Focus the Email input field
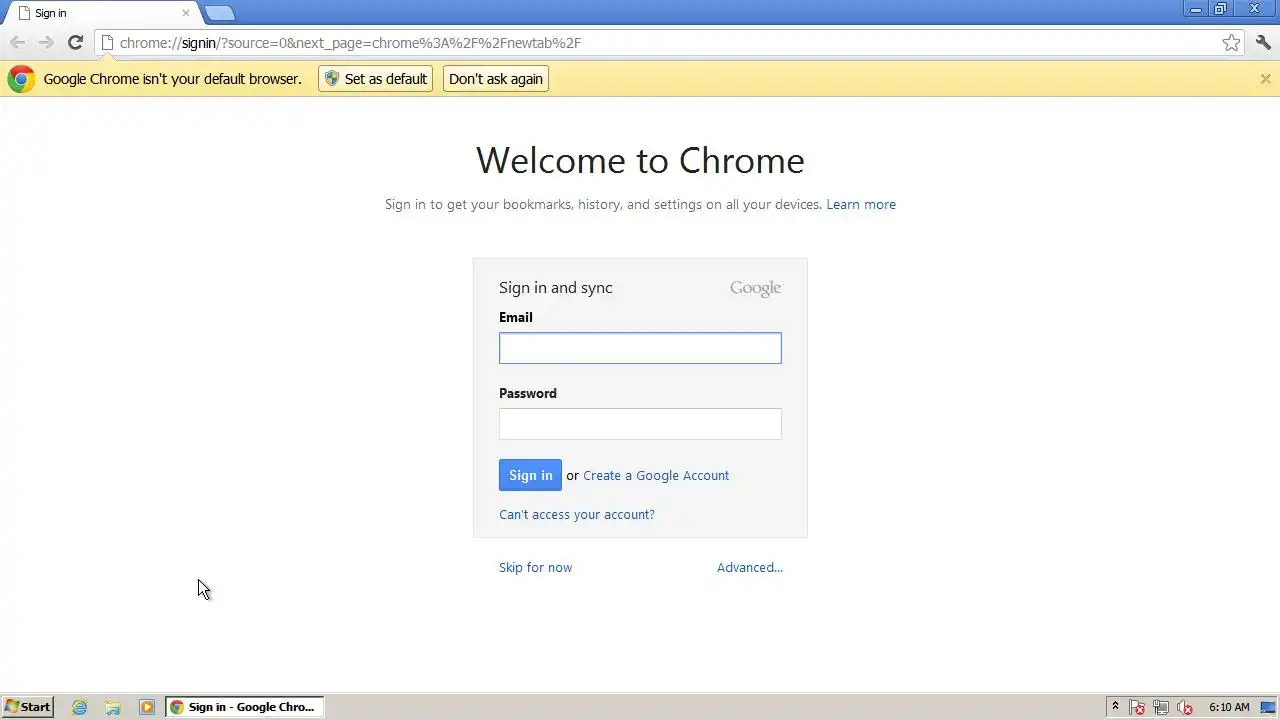This screenshot has width=1280, height=720. click(x=640, y=348)
